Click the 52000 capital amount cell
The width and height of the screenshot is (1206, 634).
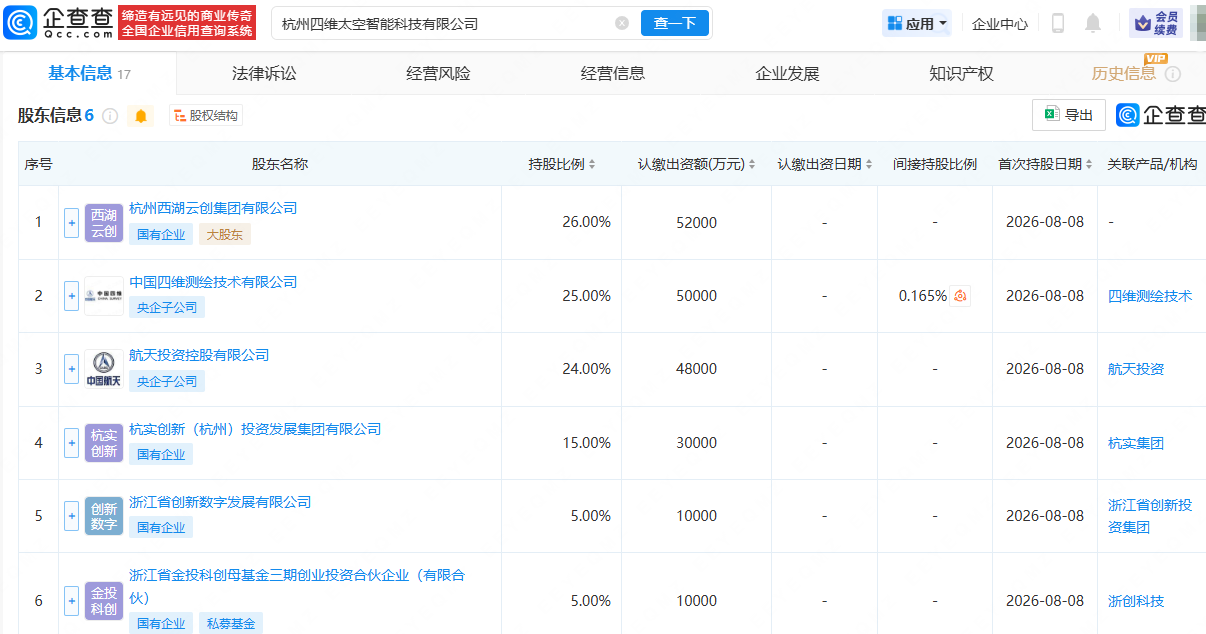pyautogui.click(x=697, y=222)
